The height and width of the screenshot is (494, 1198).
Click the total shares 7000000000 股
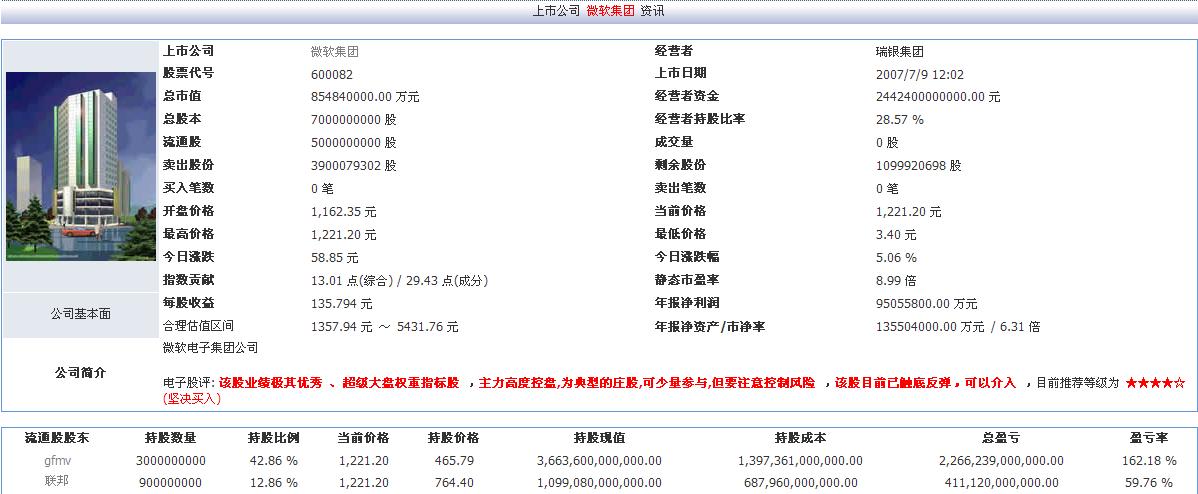[354, 120]
